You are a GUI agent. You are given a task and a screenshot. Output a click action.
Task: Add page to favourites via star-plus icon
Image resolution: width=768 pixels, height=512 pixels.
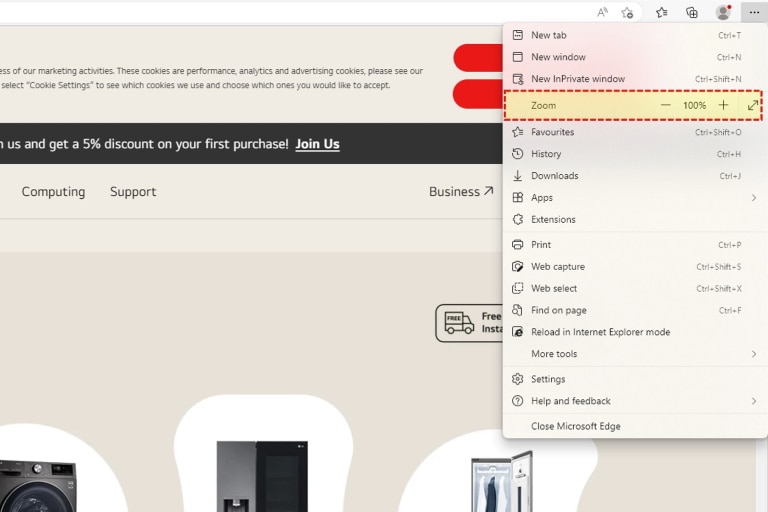pyautogui.click(x=627, y=12)
